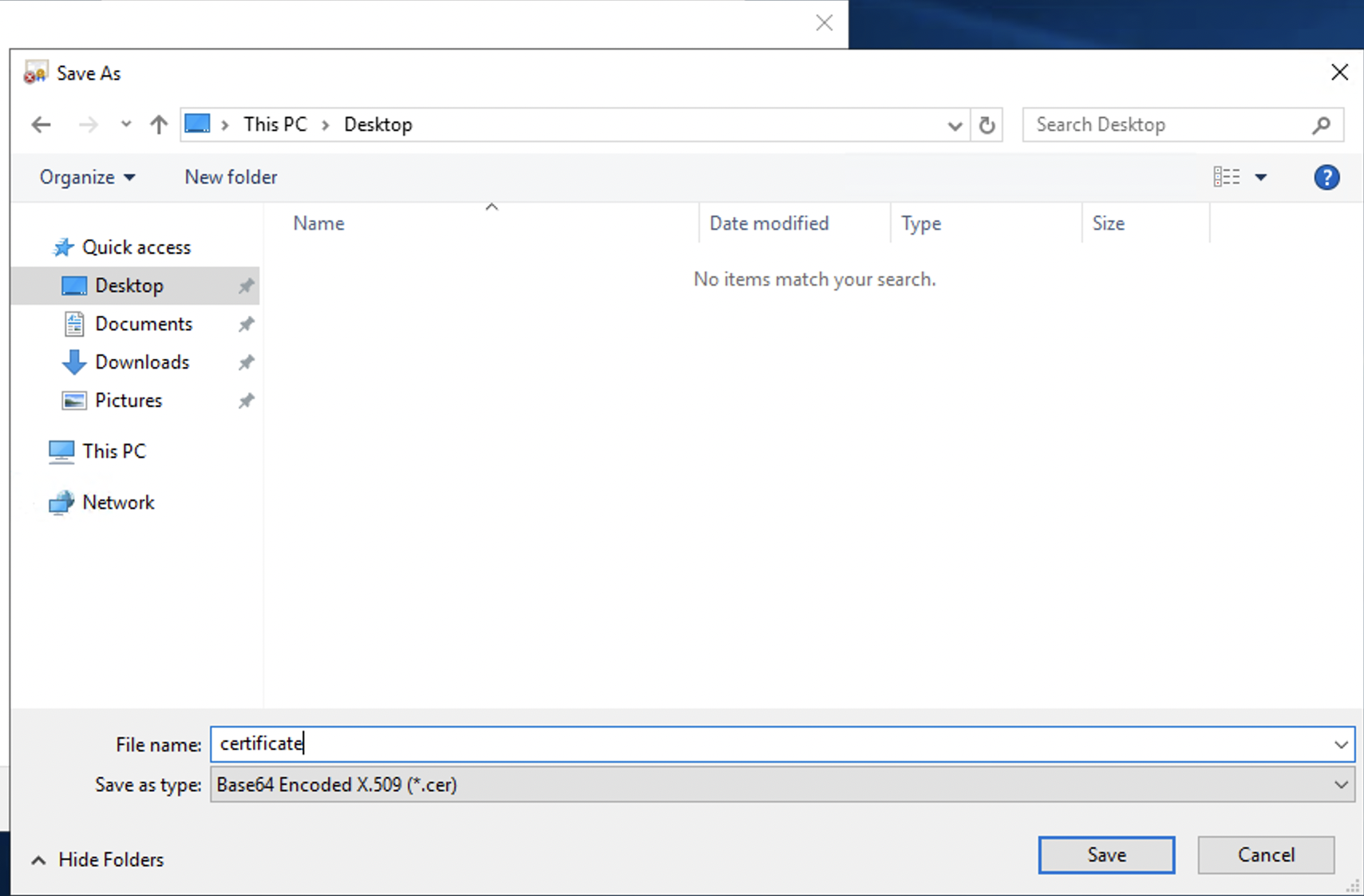Click the pin next to Documents
The height and width of the screenshot is (896, 1364).
click(x=247, y=323)
